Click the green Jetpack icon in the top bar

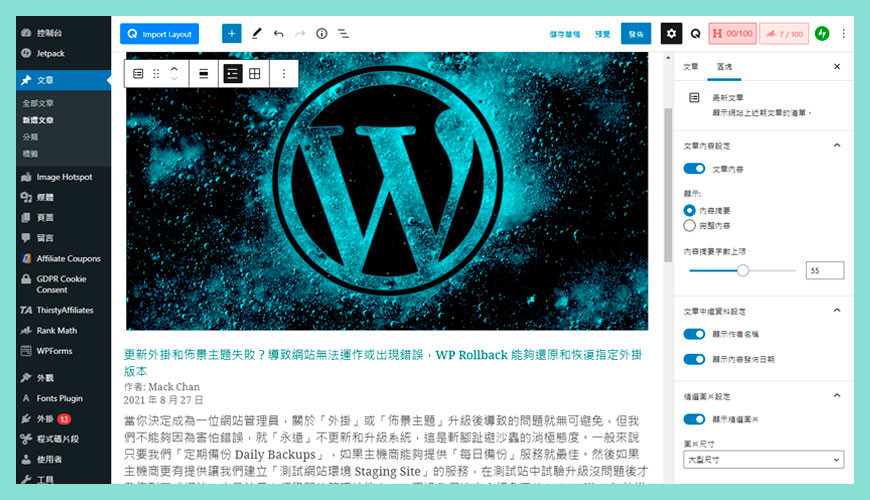click(x=822, y=34)
